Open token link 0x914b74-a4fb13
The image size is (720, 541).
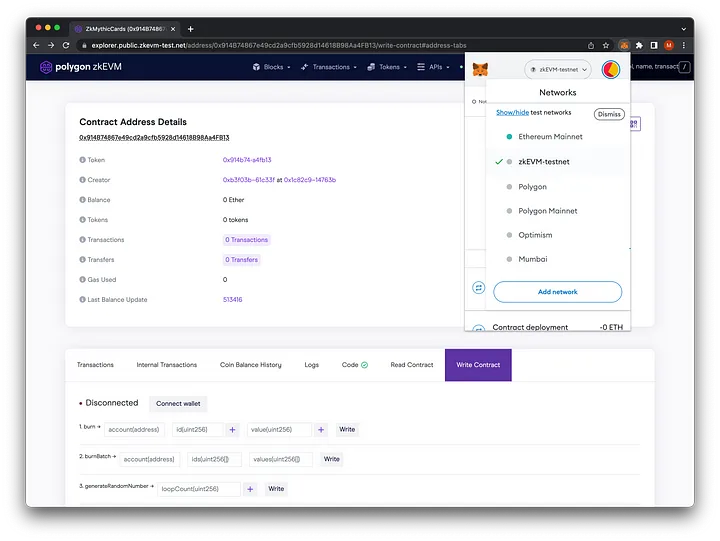(x=247, y=160)
